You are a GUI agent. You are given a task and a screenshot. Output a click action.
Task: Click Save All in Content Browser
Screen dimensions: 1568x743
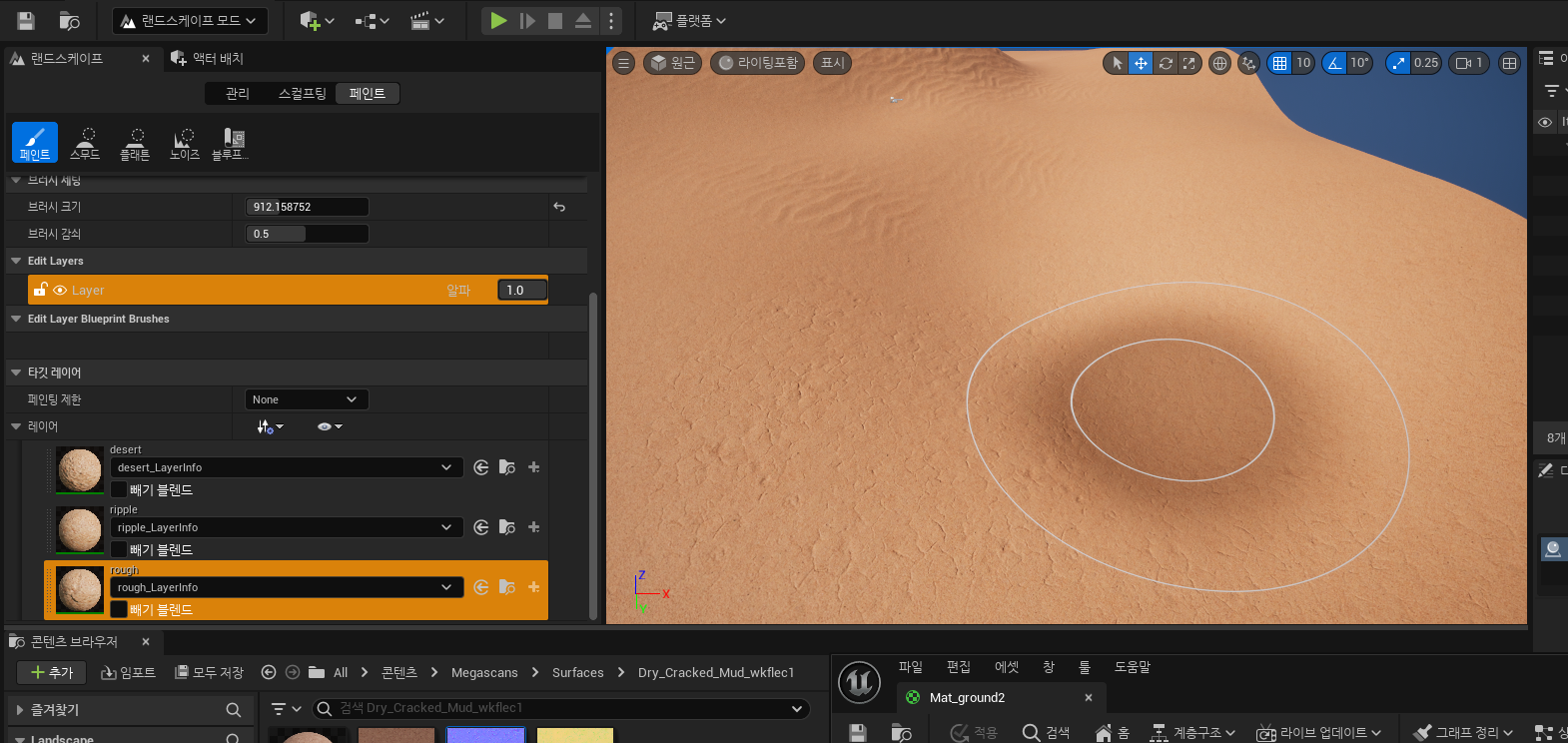[210, 672]
